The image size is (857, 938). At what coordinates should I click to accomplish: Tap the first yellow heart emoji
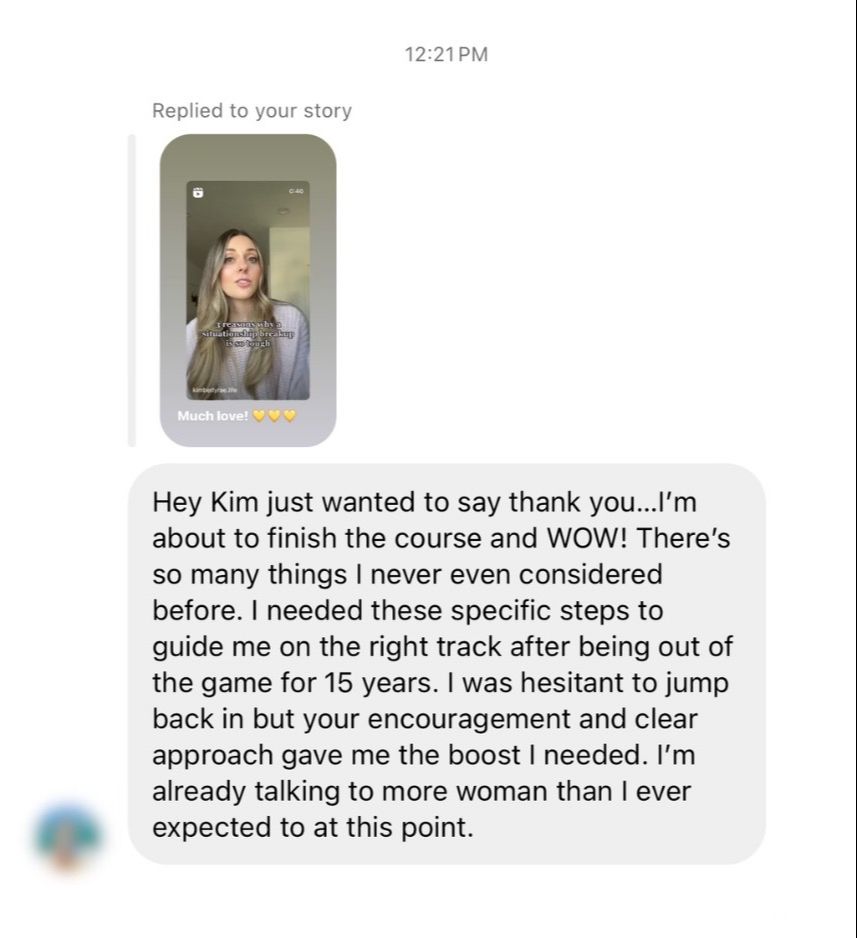click(x=259, y=415)
